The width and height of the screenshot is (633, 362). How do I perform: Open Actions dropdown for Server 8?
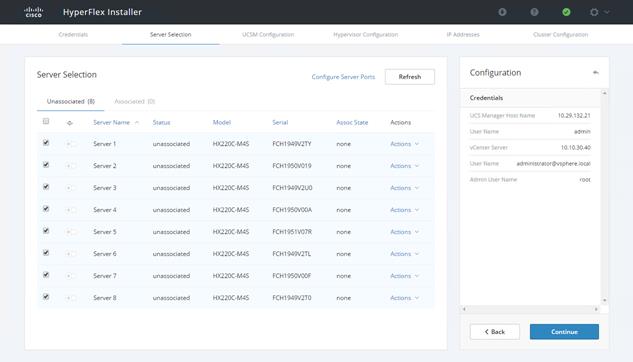[x=405, y=298]
